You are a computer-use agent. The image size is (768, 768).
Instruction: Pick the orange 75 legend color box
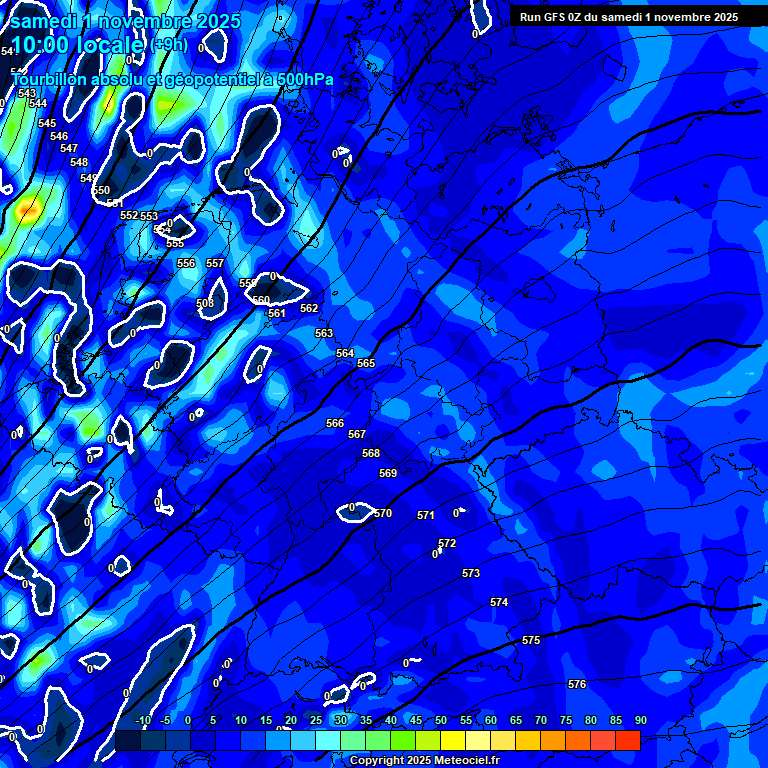[x=553, y=741]
